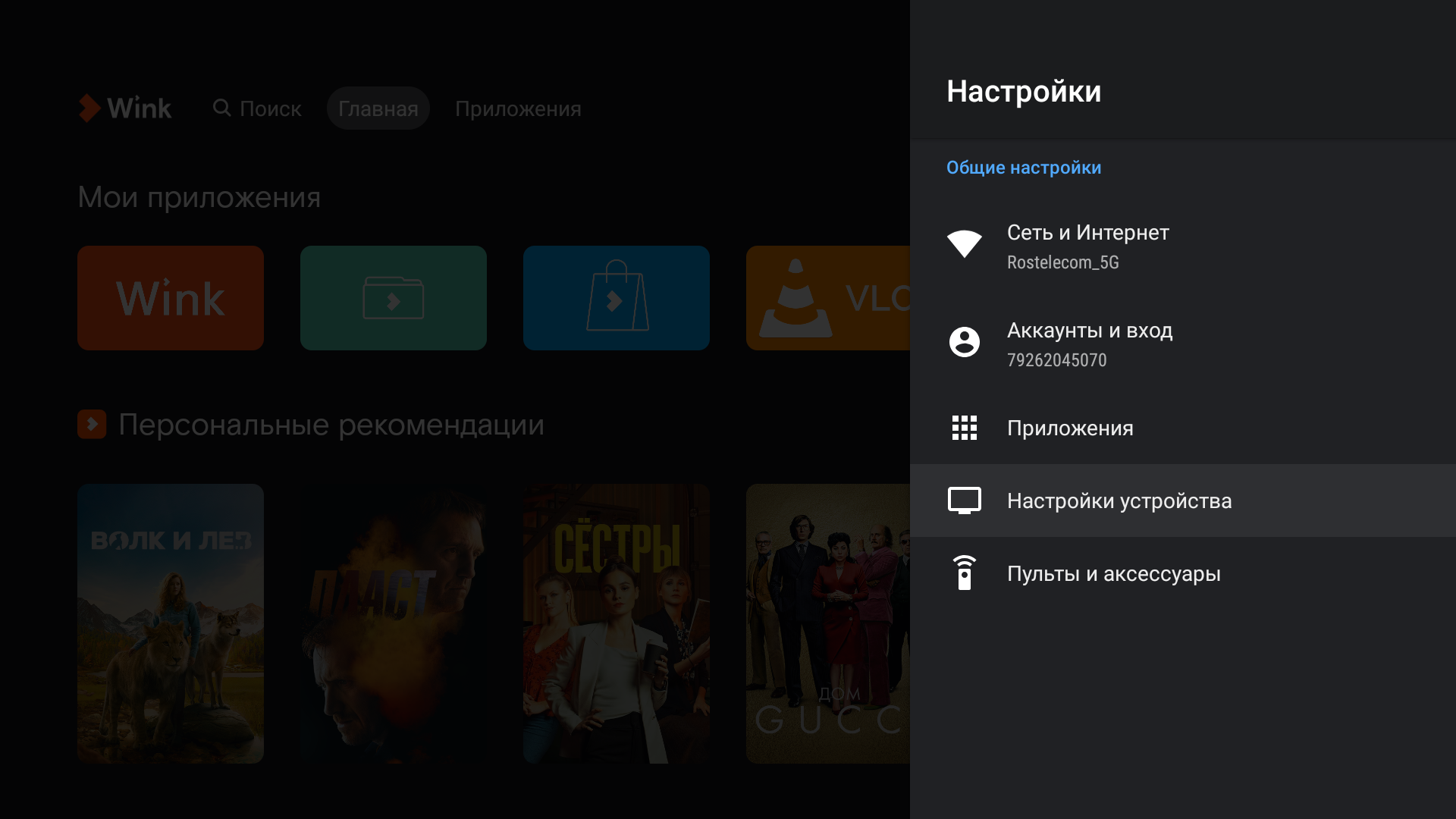Click the search magnifier icon

(x=221, y=108)
